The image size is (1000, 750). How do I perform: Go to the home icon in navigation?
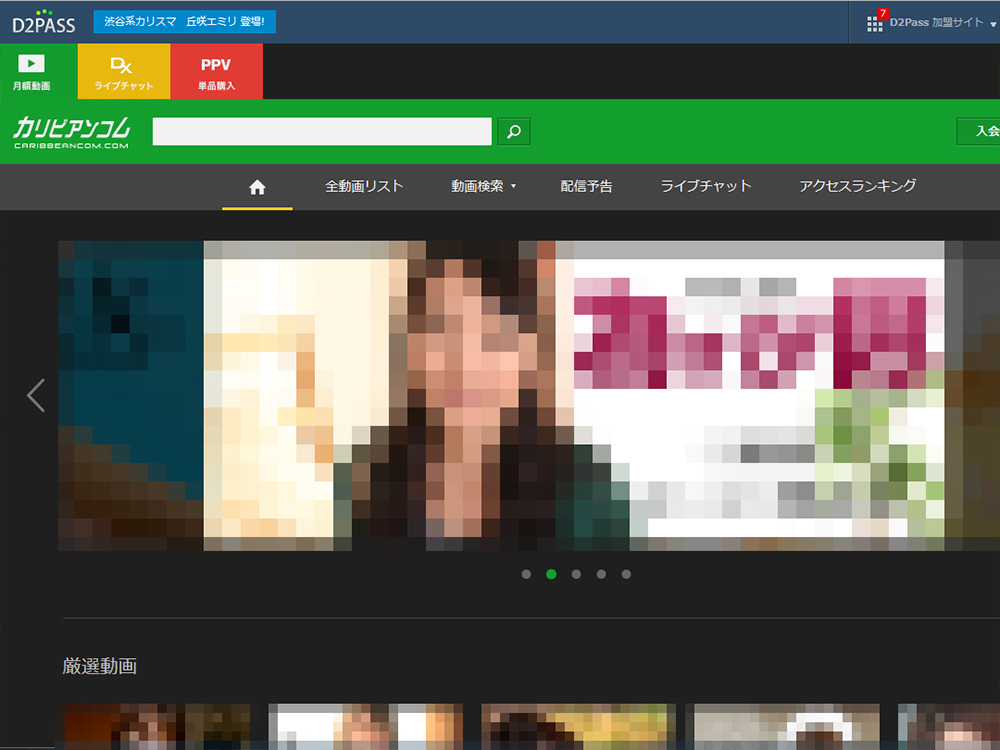257,187
